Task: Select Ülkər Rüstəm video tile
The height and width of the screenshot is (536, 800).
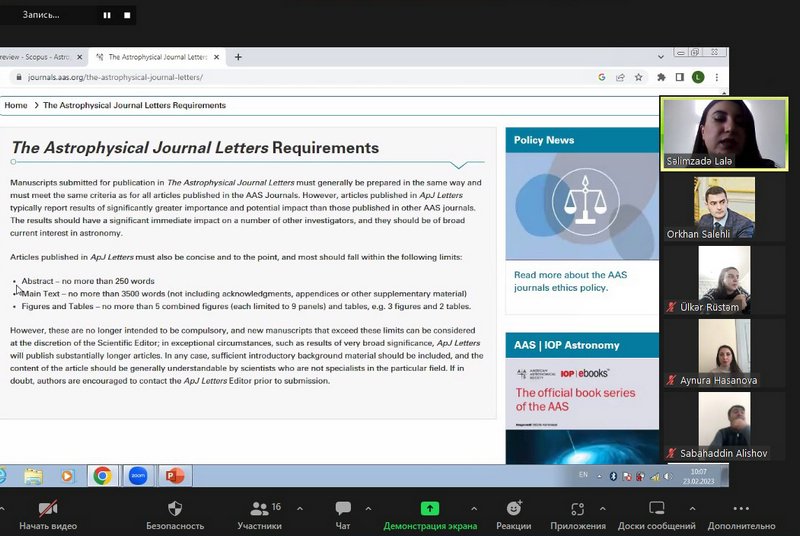Action: (x=724, y=280)
